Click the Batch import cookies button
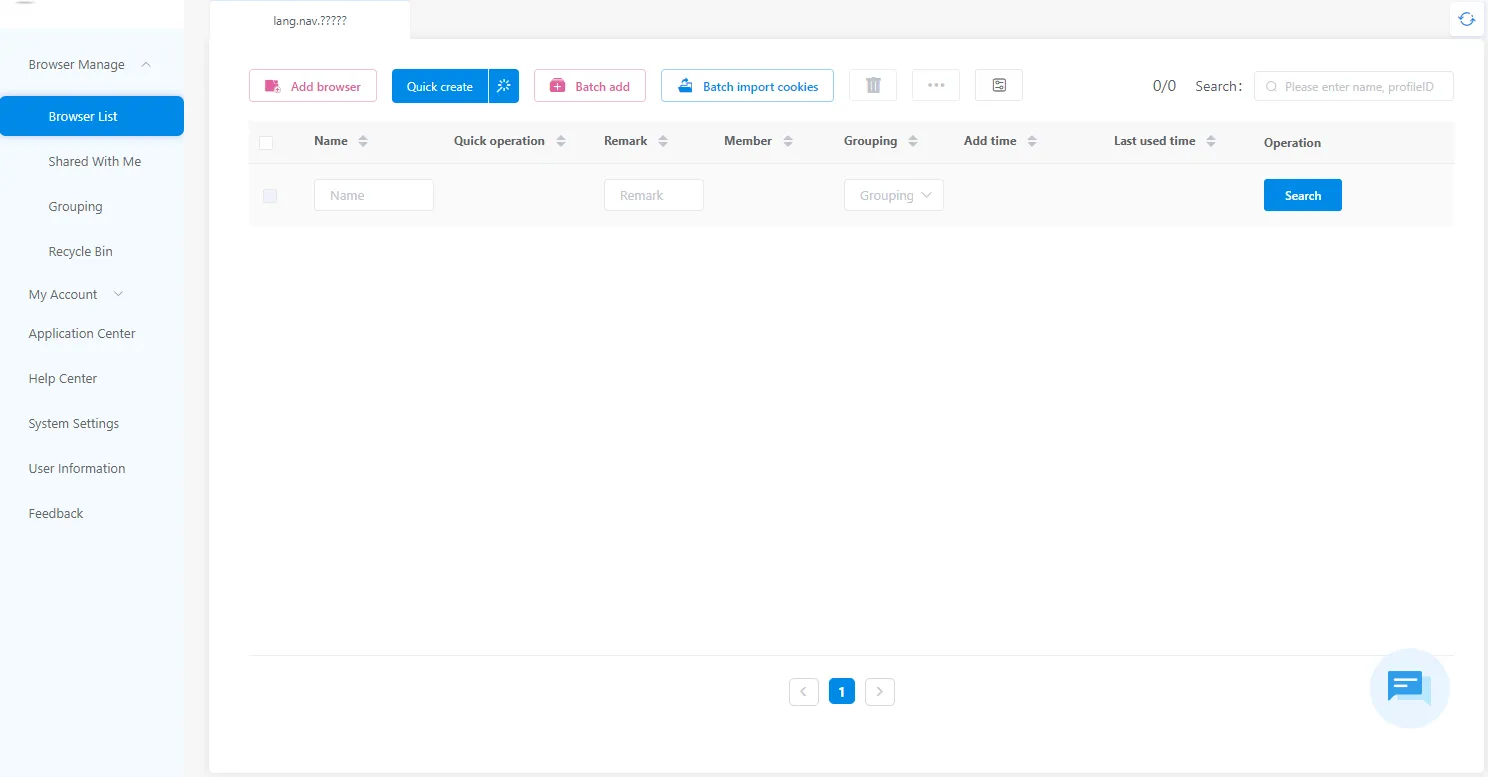 747,86
